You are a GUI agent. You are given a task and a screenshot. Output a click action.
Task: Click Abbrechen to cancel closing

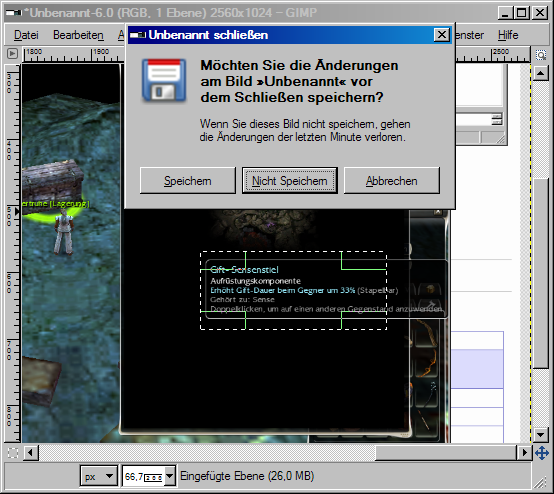(392, 181)
